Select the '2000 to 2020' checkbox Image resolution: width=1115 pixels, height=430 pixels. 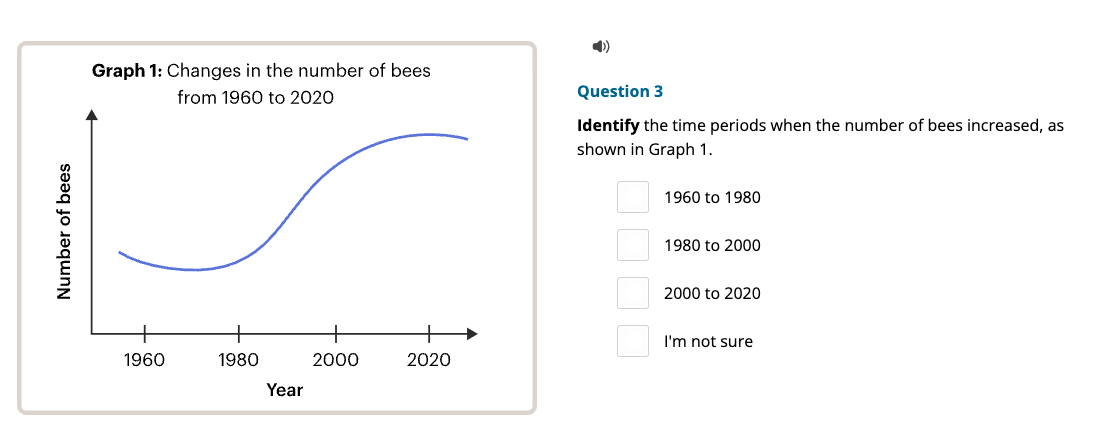633,293
